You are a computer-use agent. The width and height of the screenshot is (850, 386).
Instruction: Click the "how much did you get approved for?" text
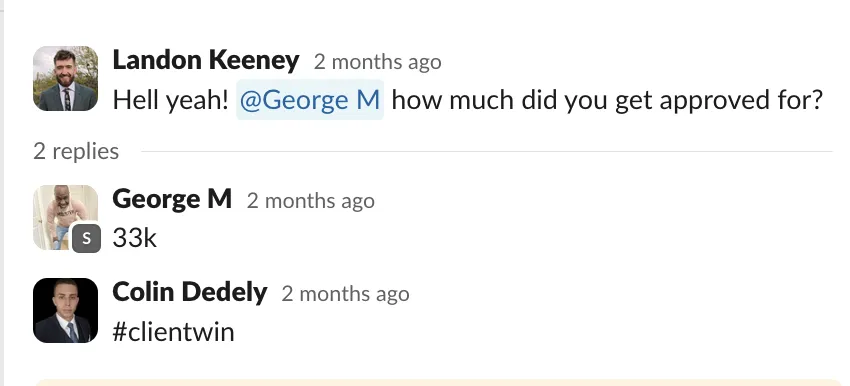pos(607,100)
